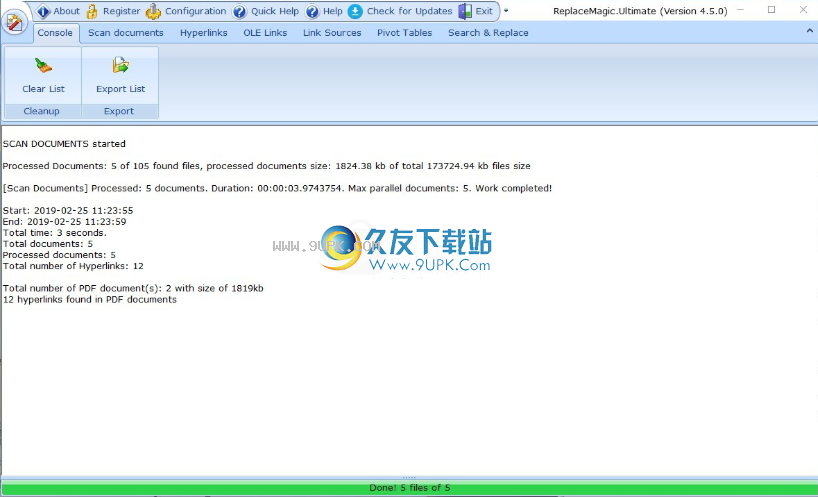Open the OLE Links tab

[265, 33]
